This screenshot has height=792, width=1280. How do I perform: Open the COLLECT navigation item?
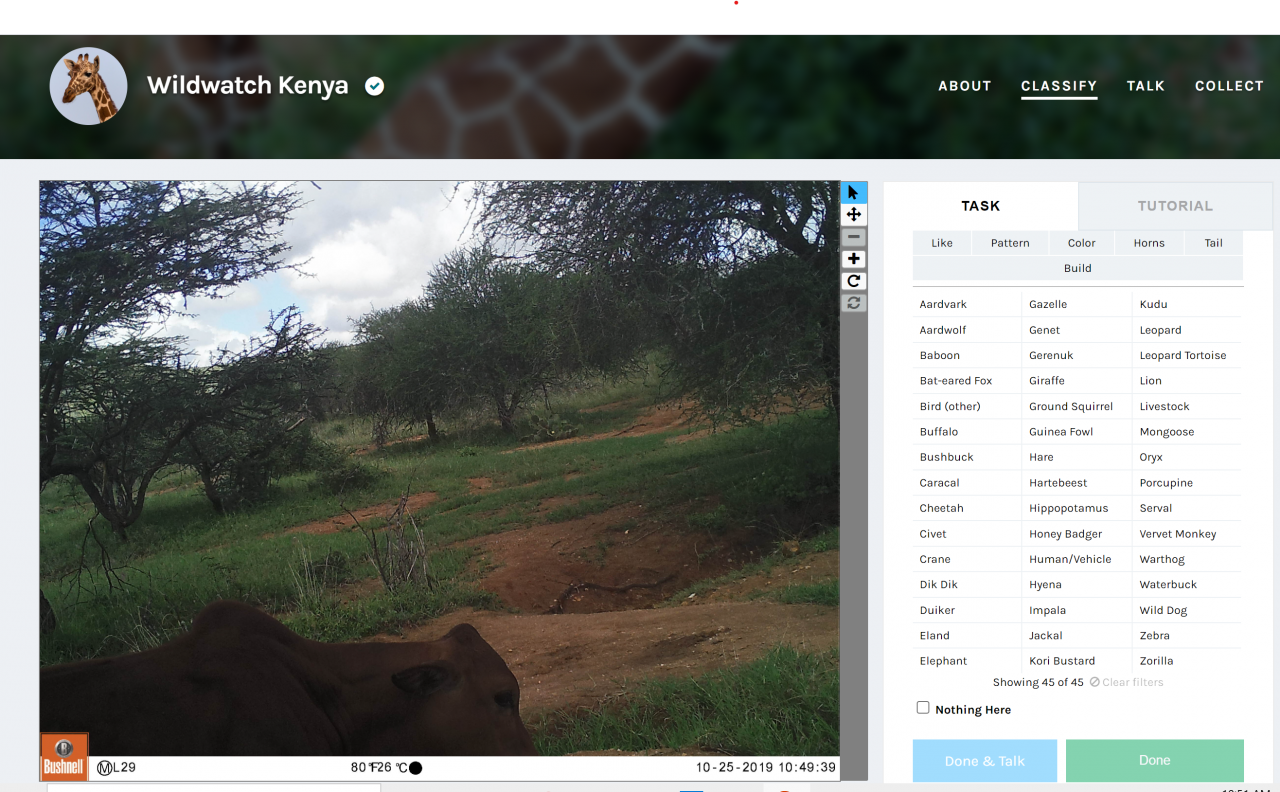point(1229,86)
